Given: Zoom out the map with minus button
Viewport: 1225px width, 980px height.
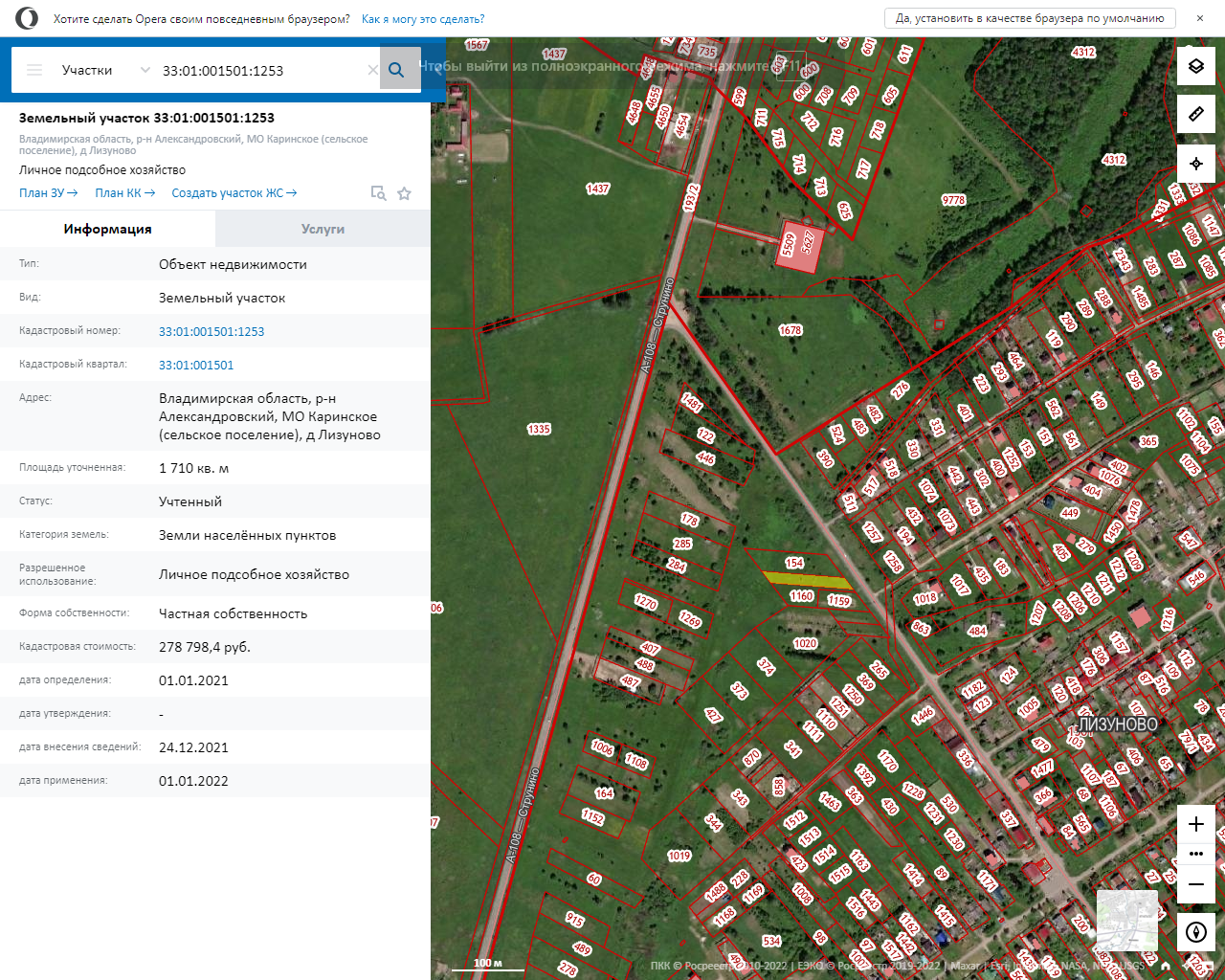Looking at the screenshot, I should pyautogui.click(x=1195, y=884).
